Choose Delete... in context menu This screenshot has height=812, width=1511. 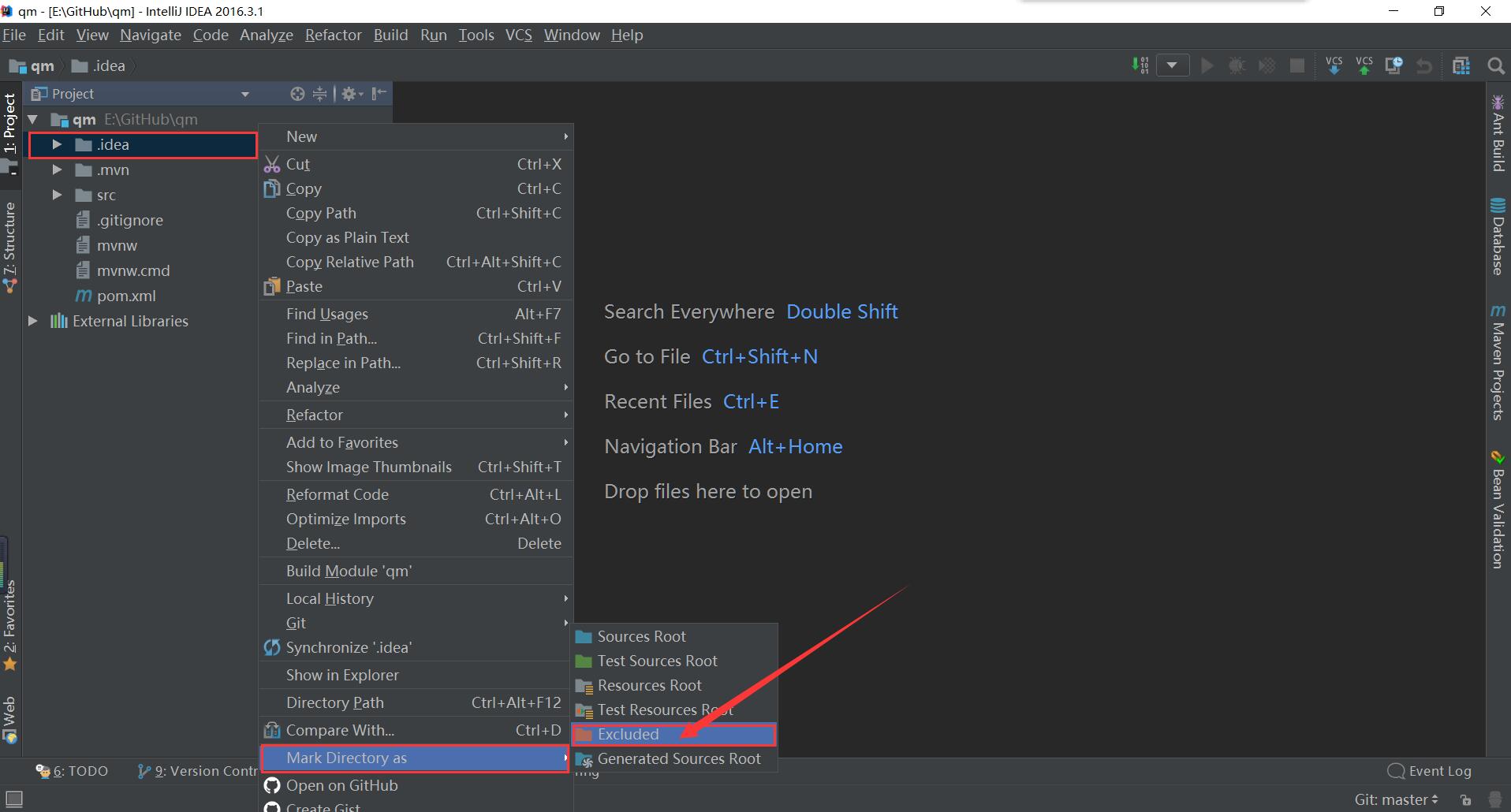point(416,543)
